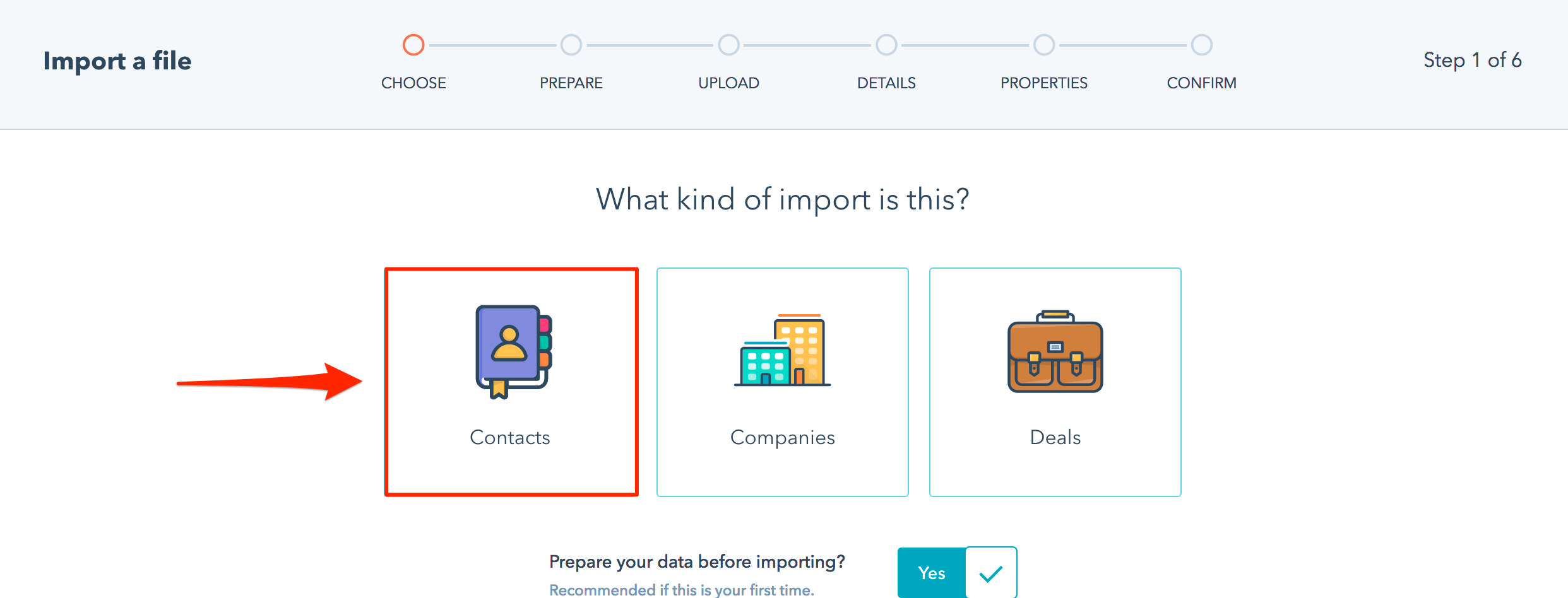Viewport: 1568px width, 598px height.
Task: Click the Import a file heading
Action: coord(117,61)
